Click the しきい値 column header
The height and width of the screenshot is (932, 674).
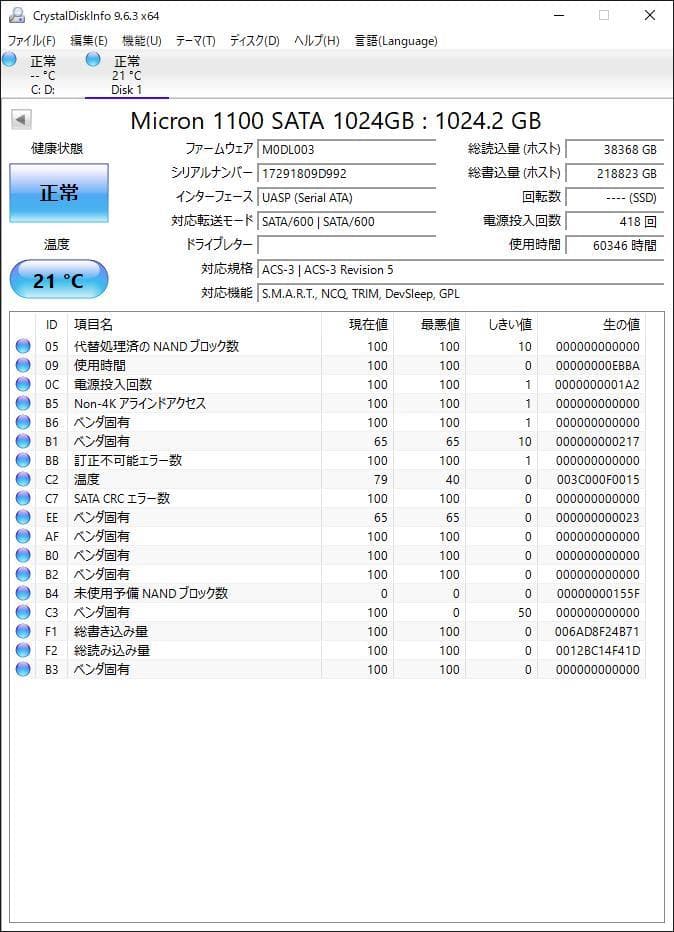click(501, 325)
